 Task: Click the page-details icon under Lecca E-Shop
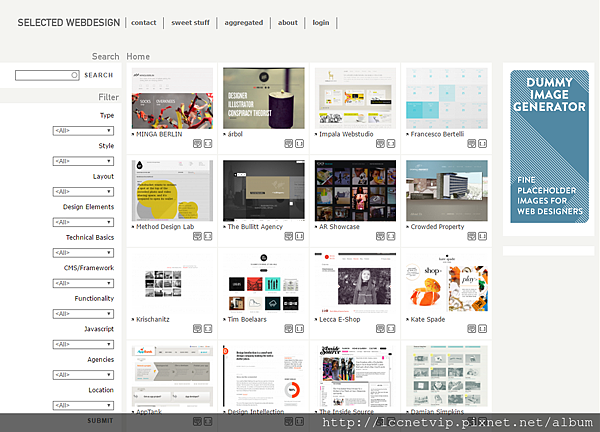[380, 328]
